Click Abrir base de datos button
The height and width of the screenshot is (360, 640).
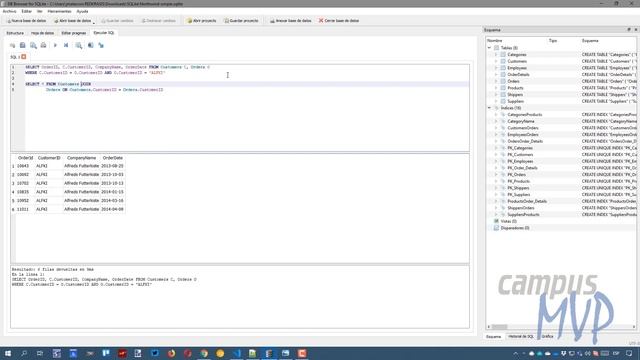point(72,20)
